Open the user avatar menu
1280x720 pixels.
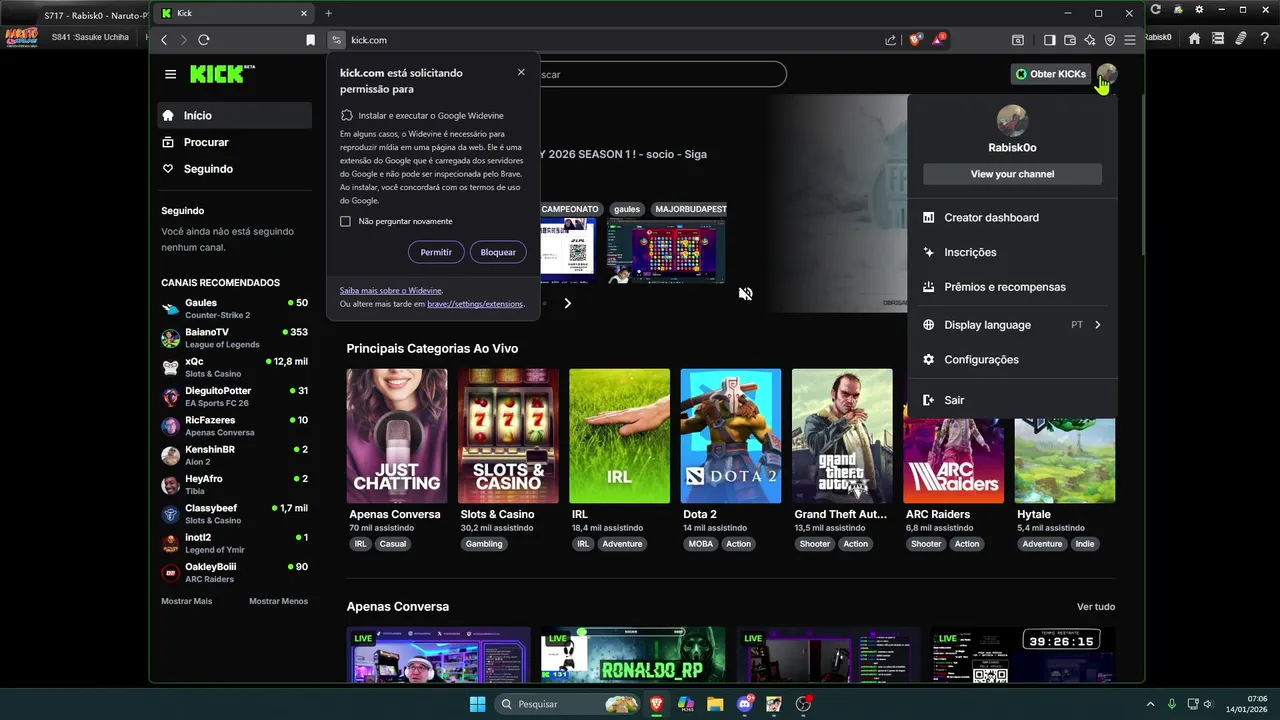[x=1106, y=74]
